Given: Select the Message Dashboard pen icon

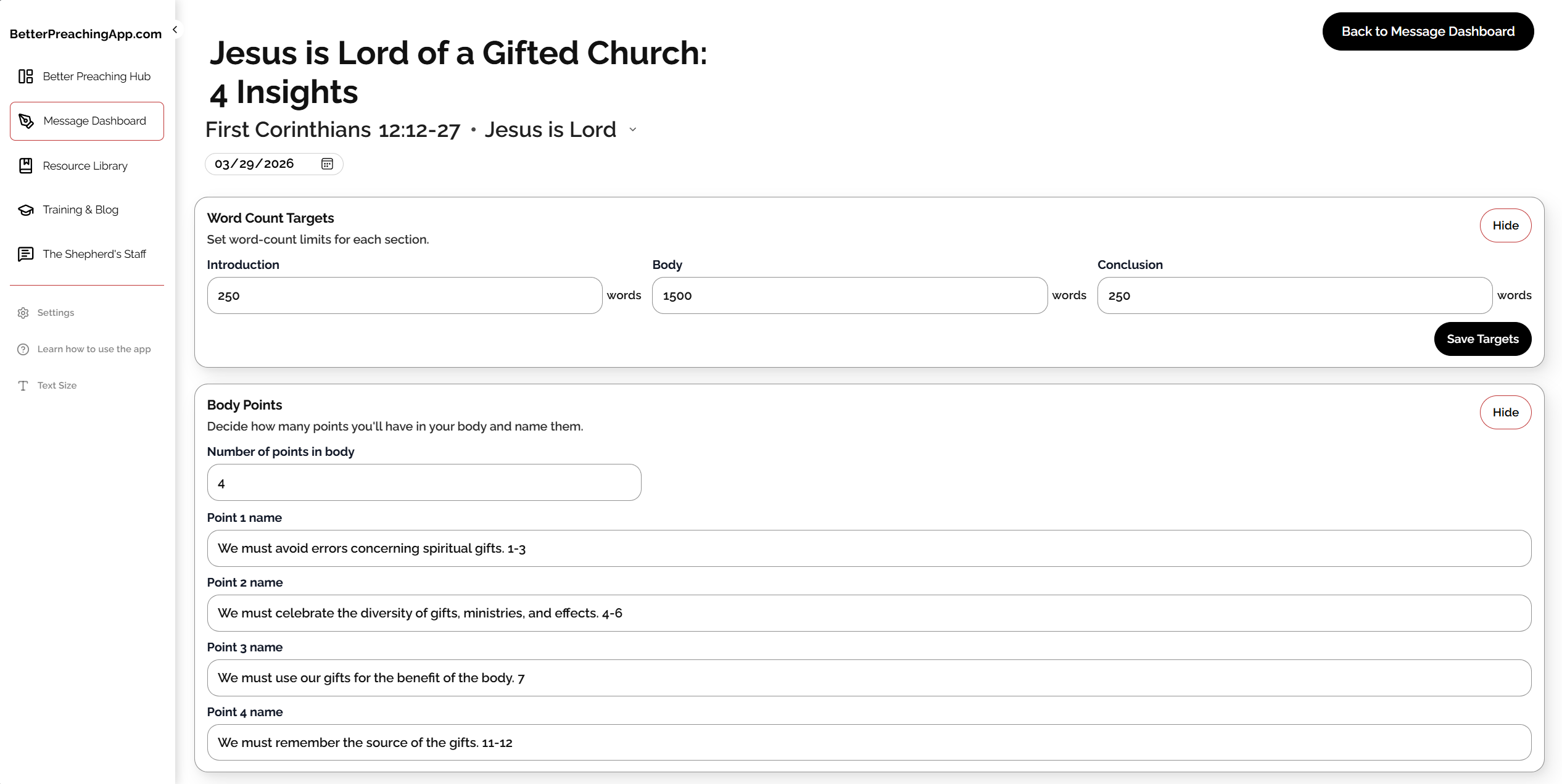Looking at the screenshot, I should 26,121.
